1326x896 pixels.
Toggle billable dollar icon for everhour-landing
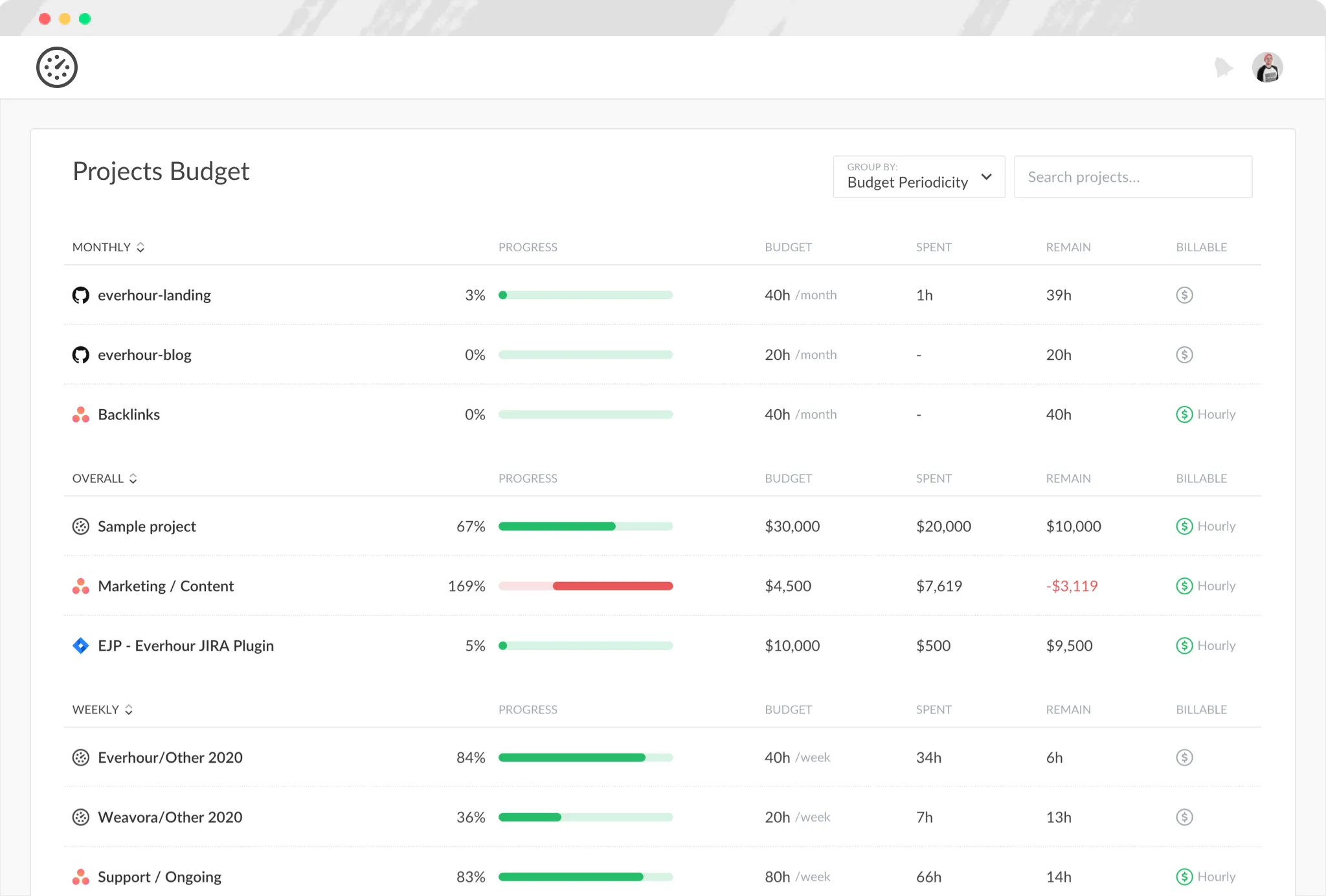pos(1184,295)
